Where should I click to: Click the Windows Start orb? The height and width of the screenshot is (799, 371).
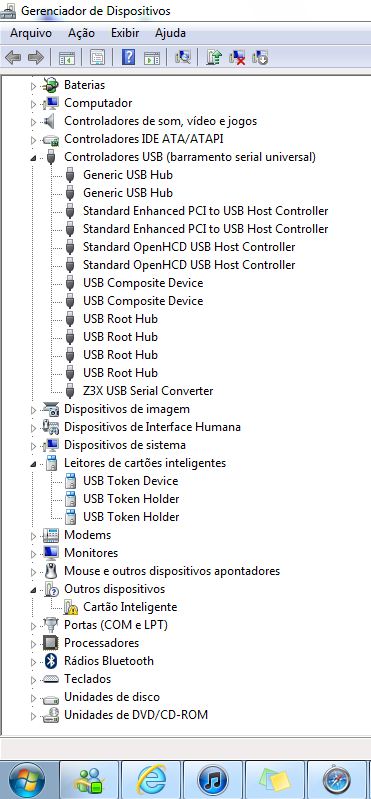point(27,780)
